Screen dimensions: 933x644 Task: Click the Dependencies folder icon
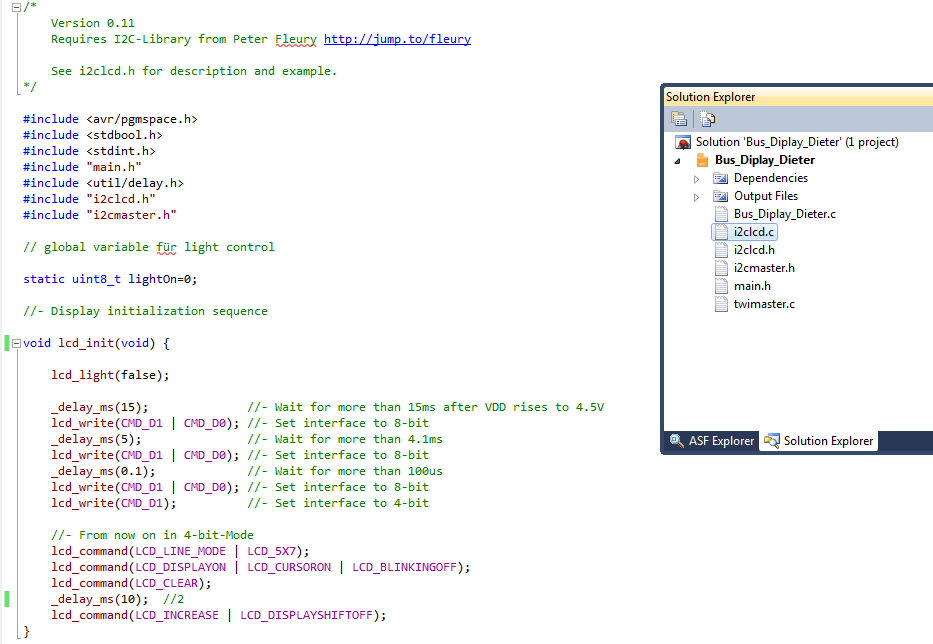coord(721,178)
